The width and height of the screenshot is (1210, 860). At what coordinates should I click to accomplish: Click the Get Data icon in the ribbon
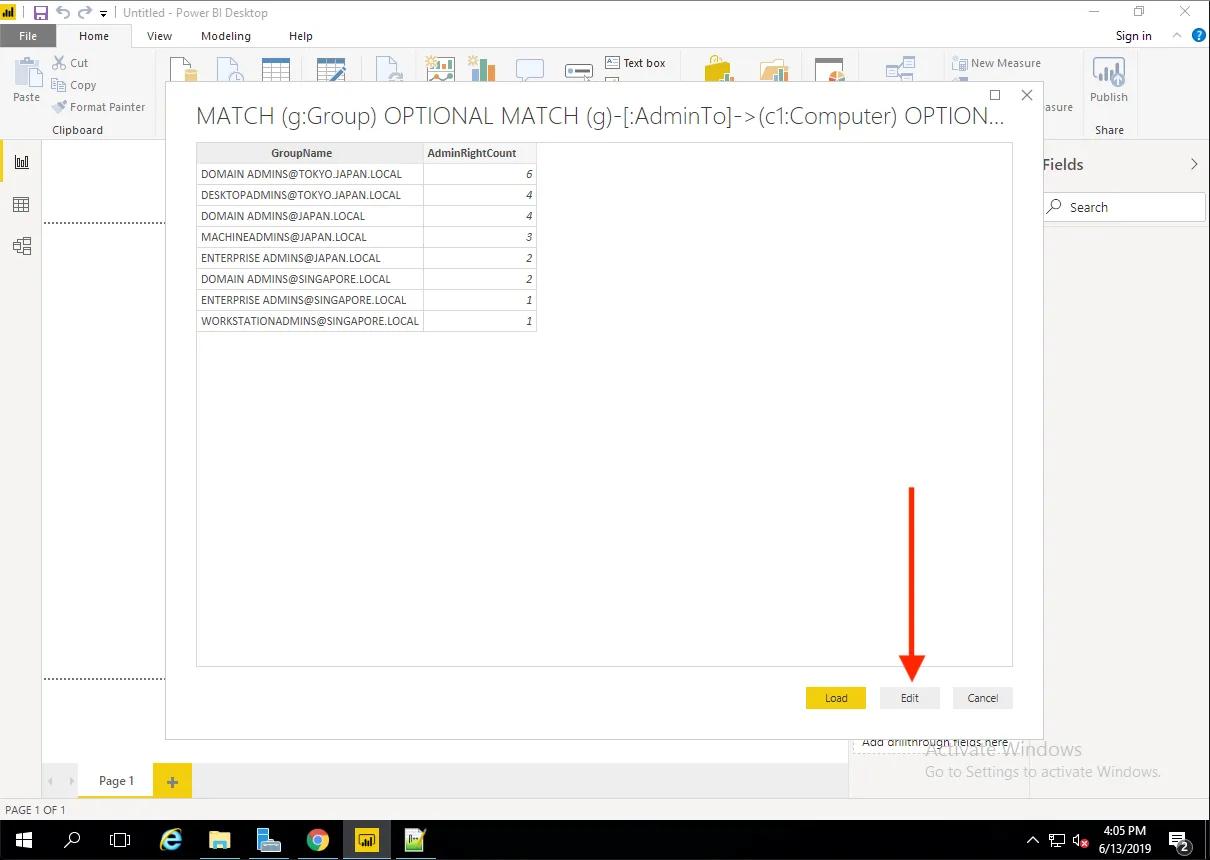182,68
